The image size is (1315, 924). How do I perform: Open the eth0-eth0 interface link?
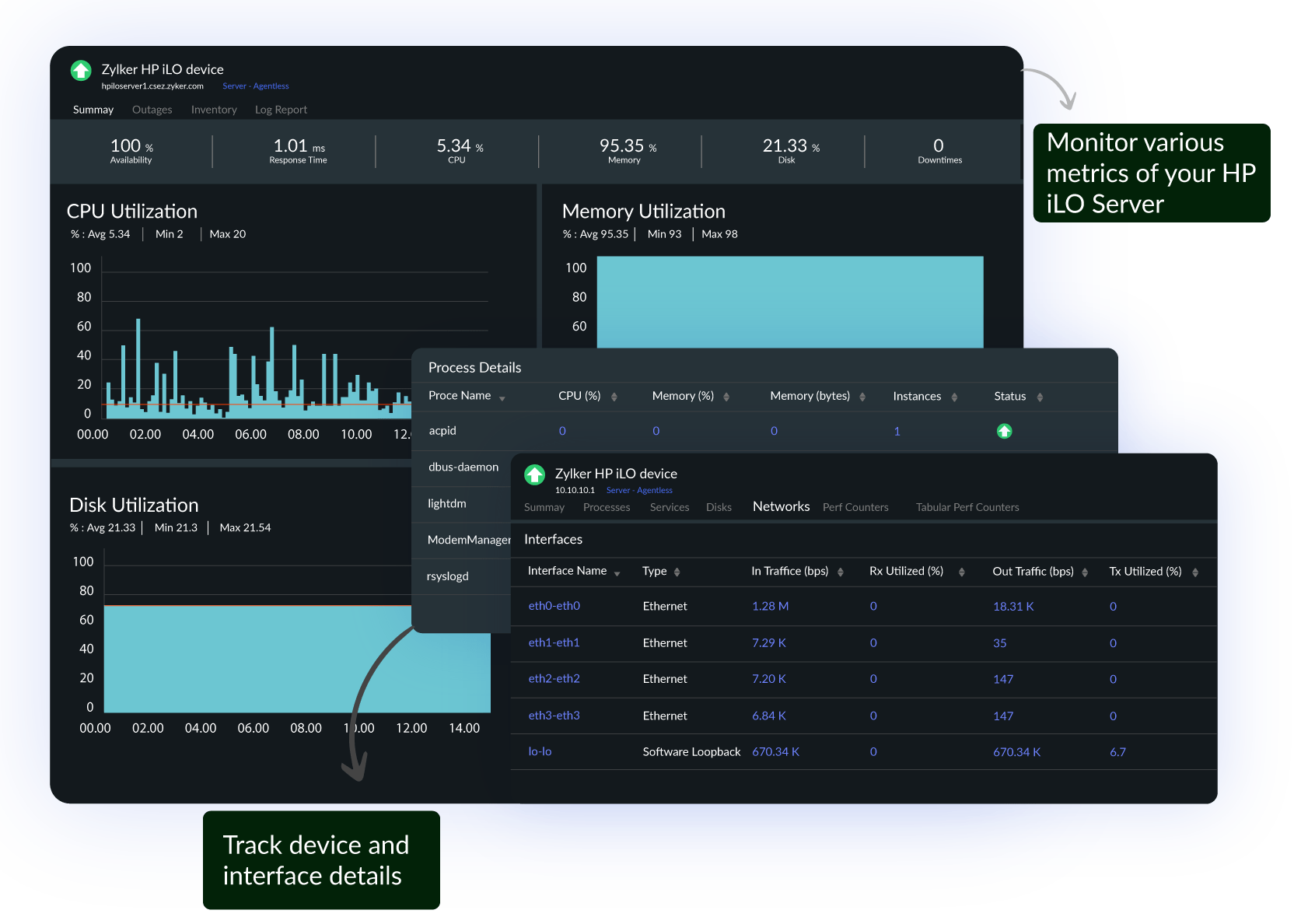554,606
